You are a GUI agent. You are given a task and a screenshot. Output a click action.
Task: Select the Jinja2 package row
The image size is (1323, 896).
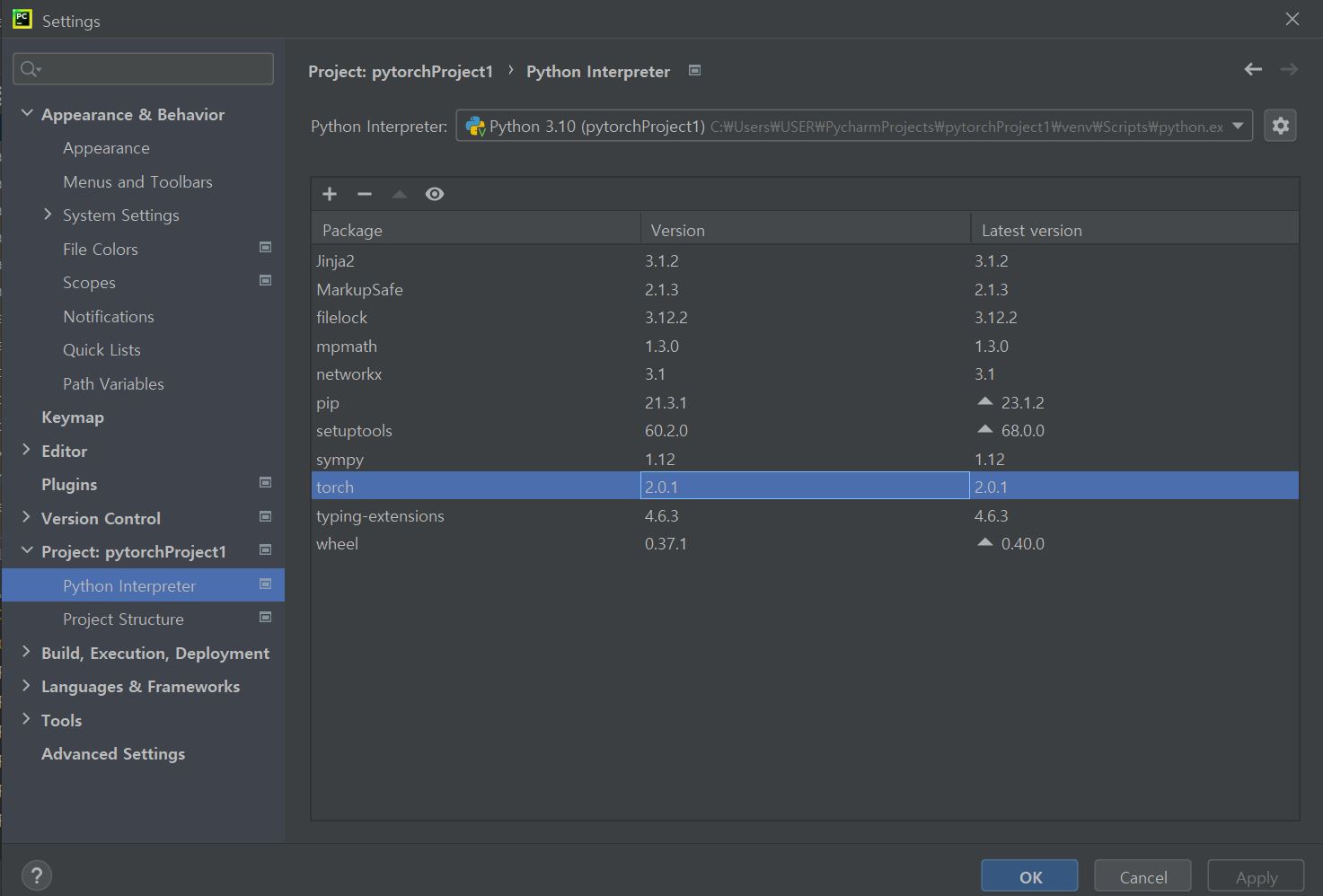tap(805, 261)
